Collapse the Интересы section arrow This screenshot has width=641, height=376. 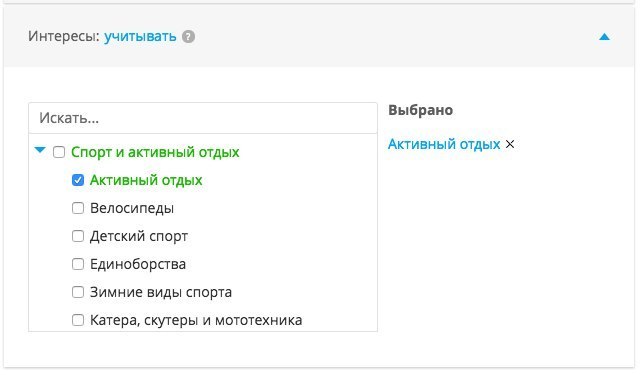[x=604, y=37]
